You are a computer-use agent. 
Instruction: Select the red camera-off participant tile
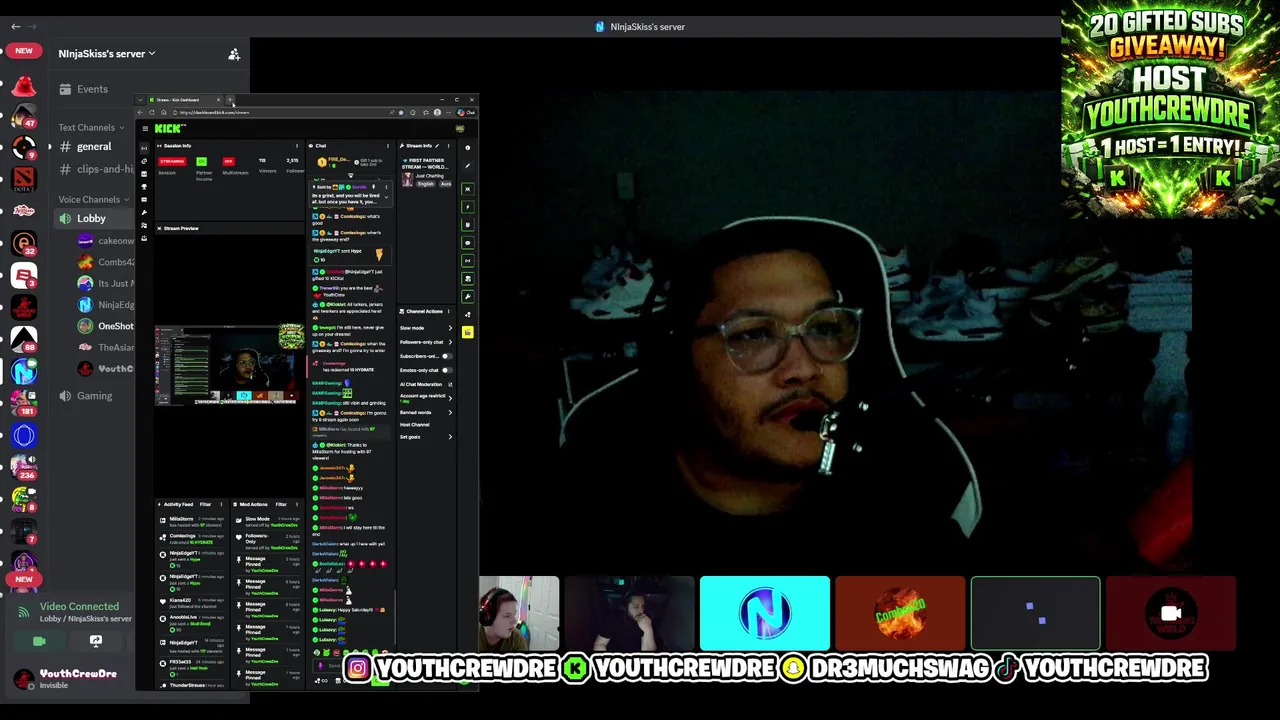pos(1171,613)
